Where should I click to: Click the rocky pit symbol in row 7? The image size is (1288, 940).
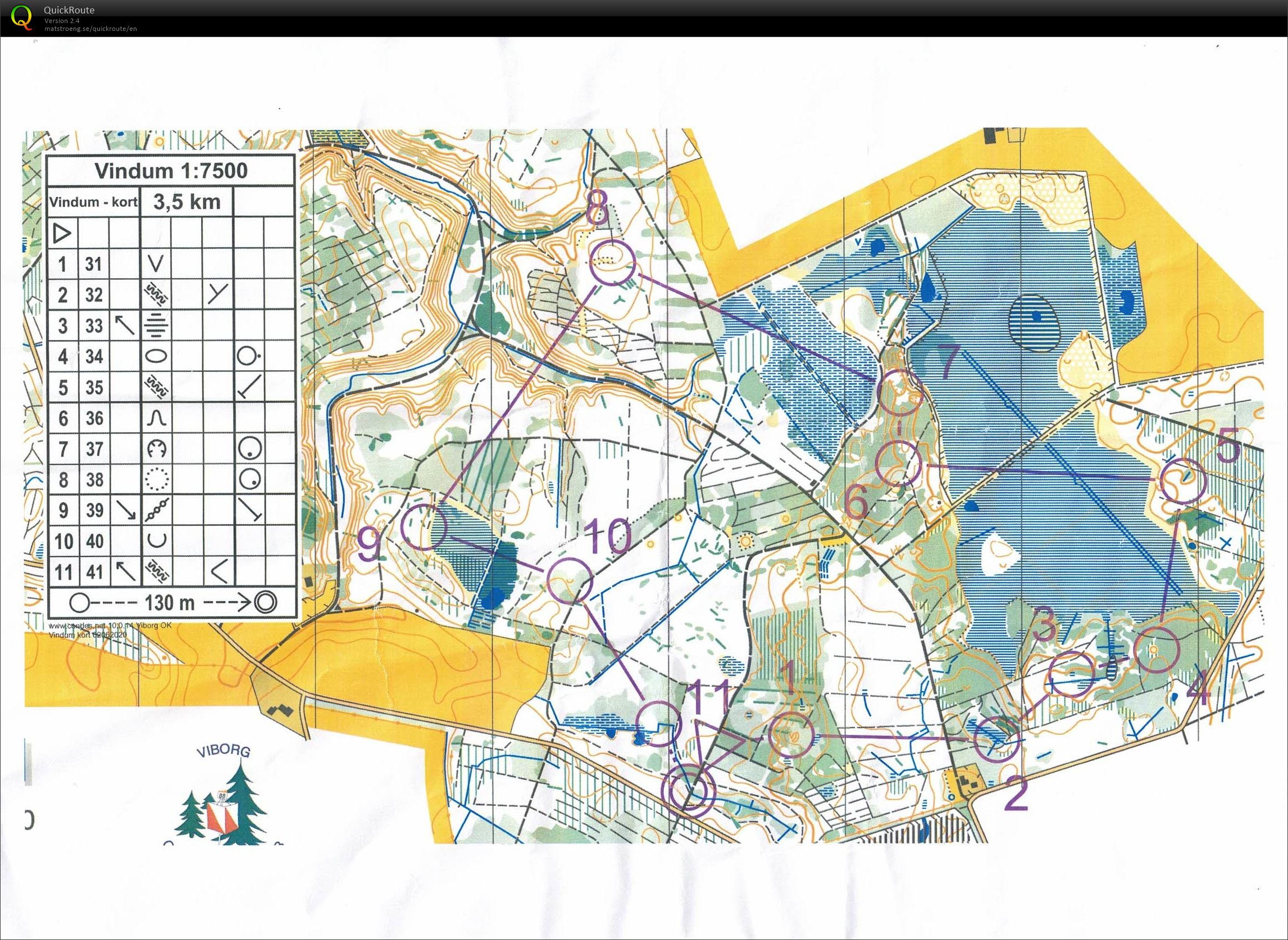point(156,449)
